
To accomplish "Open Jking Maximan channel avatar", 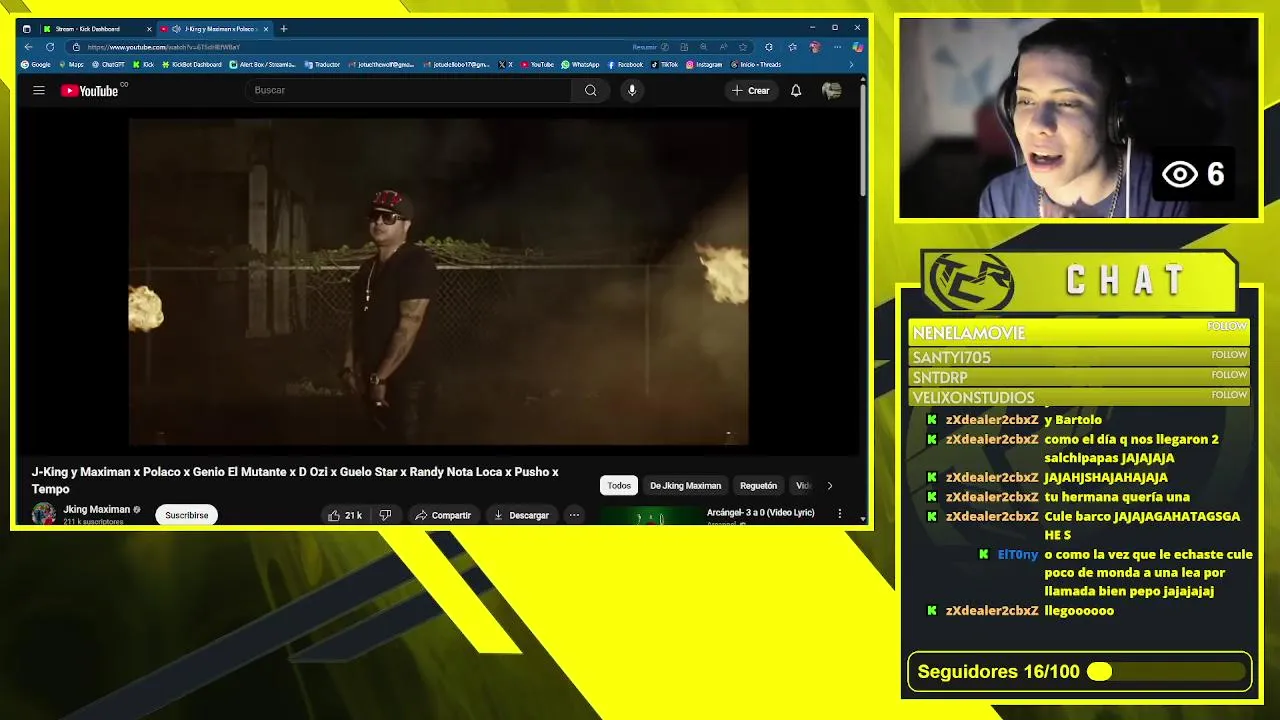I will click(43, 514).
